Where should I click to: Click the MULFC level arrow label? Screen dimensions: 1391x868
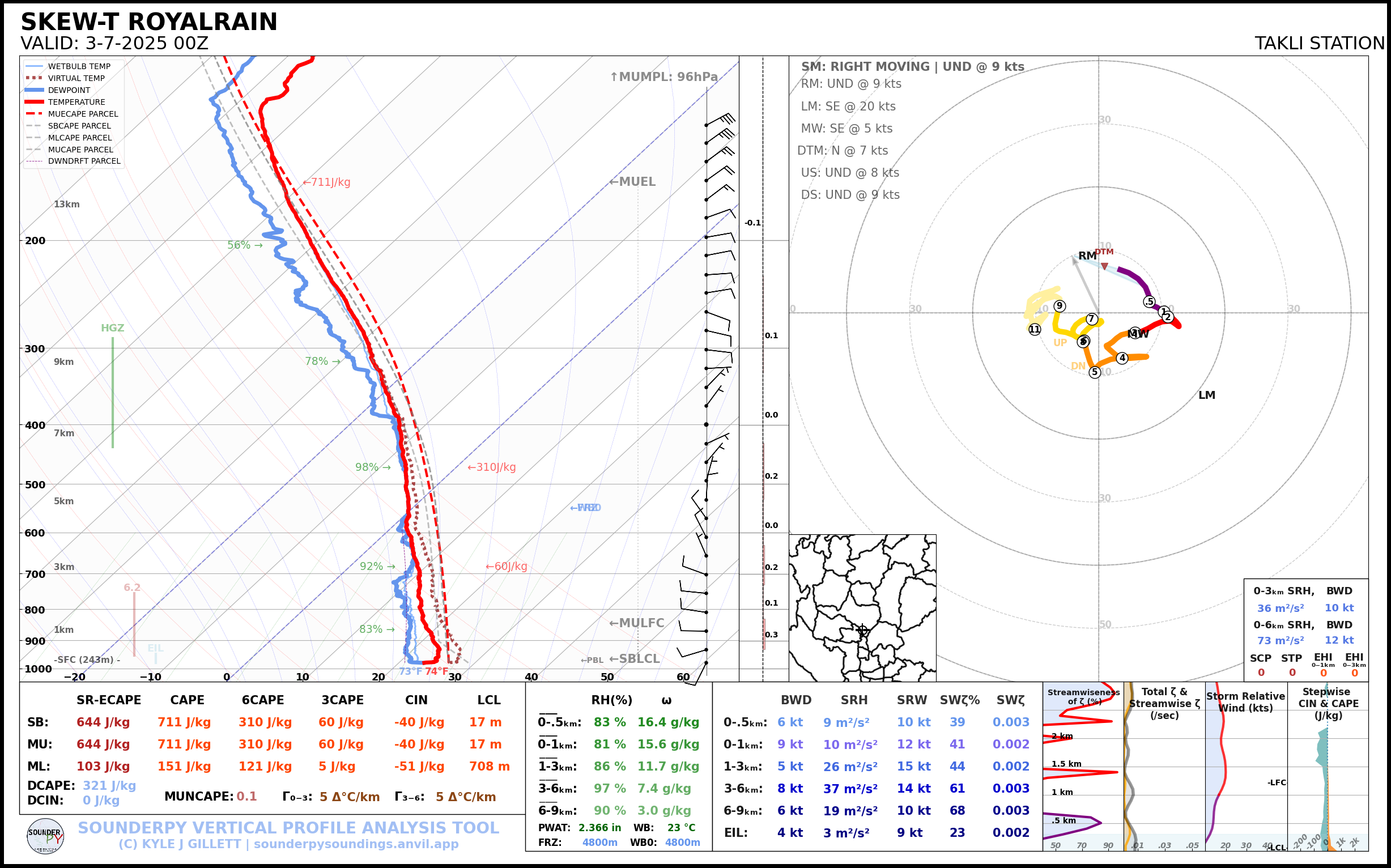[636, 623]
